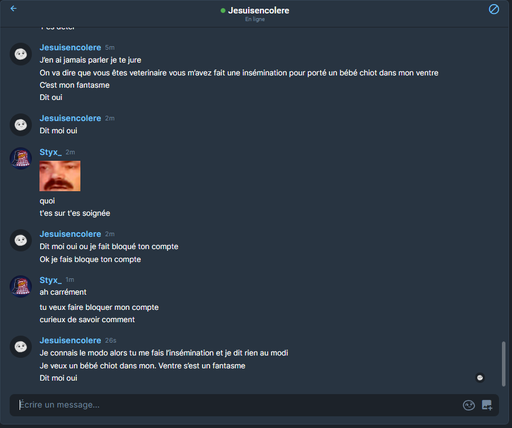Viewport: 512px width, 428px height.
Task: Select the message 'Ok je fais bloque ton compte'
Action: click(x=90, y=259)
